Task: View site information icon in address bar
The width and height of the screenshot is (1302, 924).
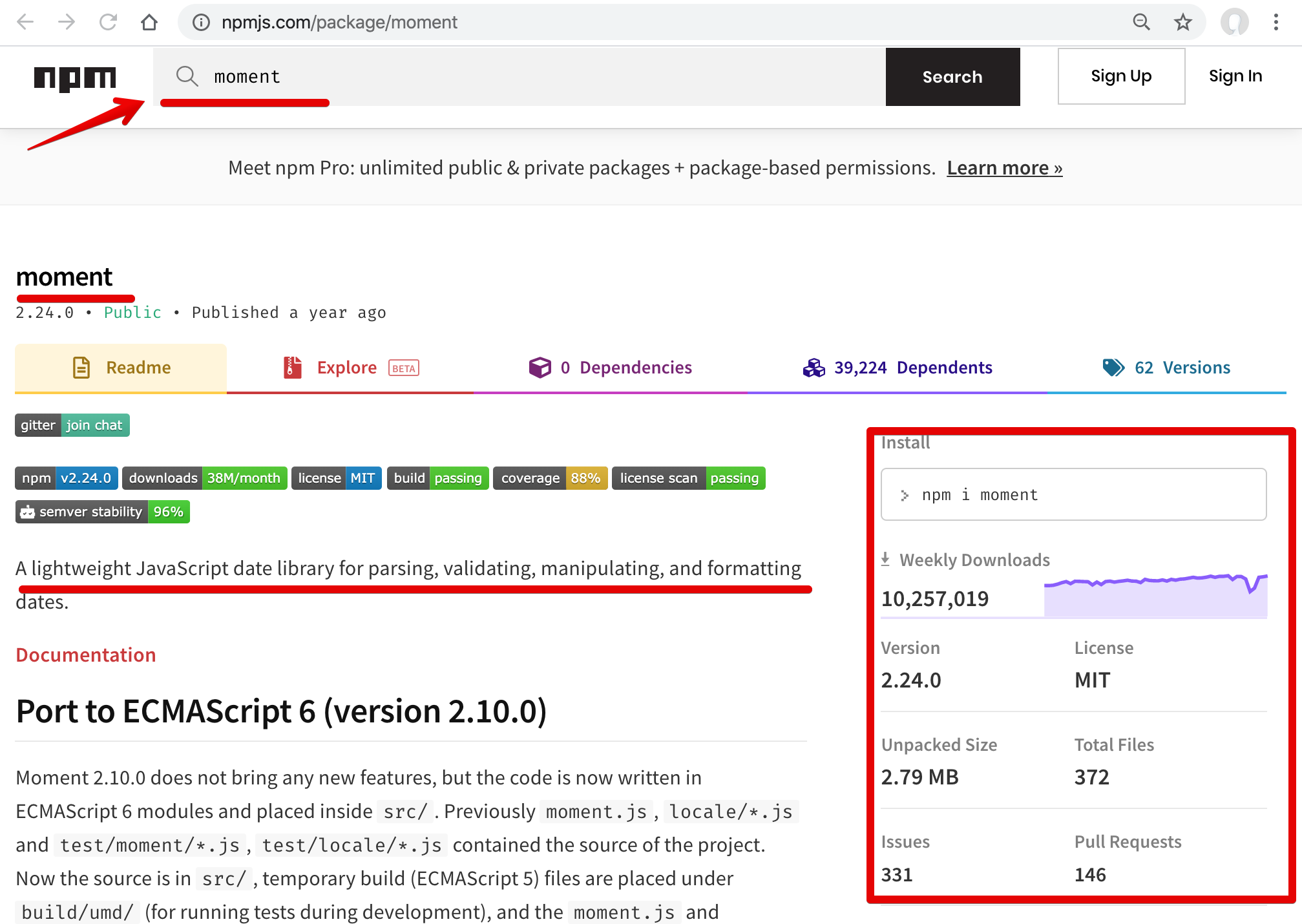Action: 202,23
